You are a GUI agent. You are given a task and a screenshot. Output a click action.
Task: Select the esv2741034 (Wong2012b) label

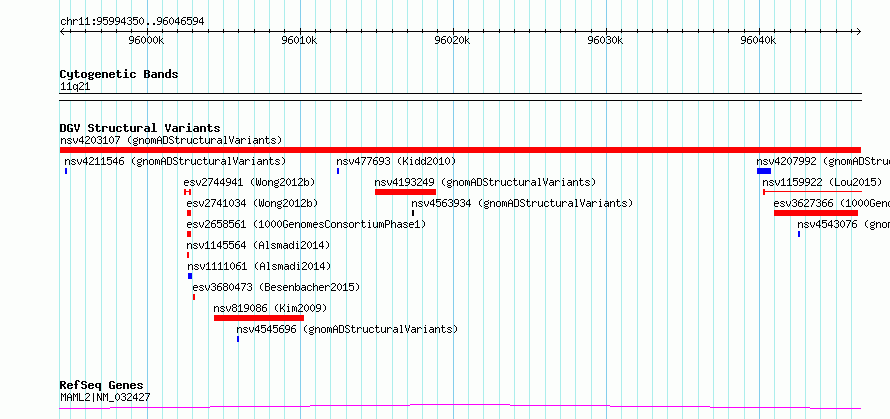click(252, 203)
